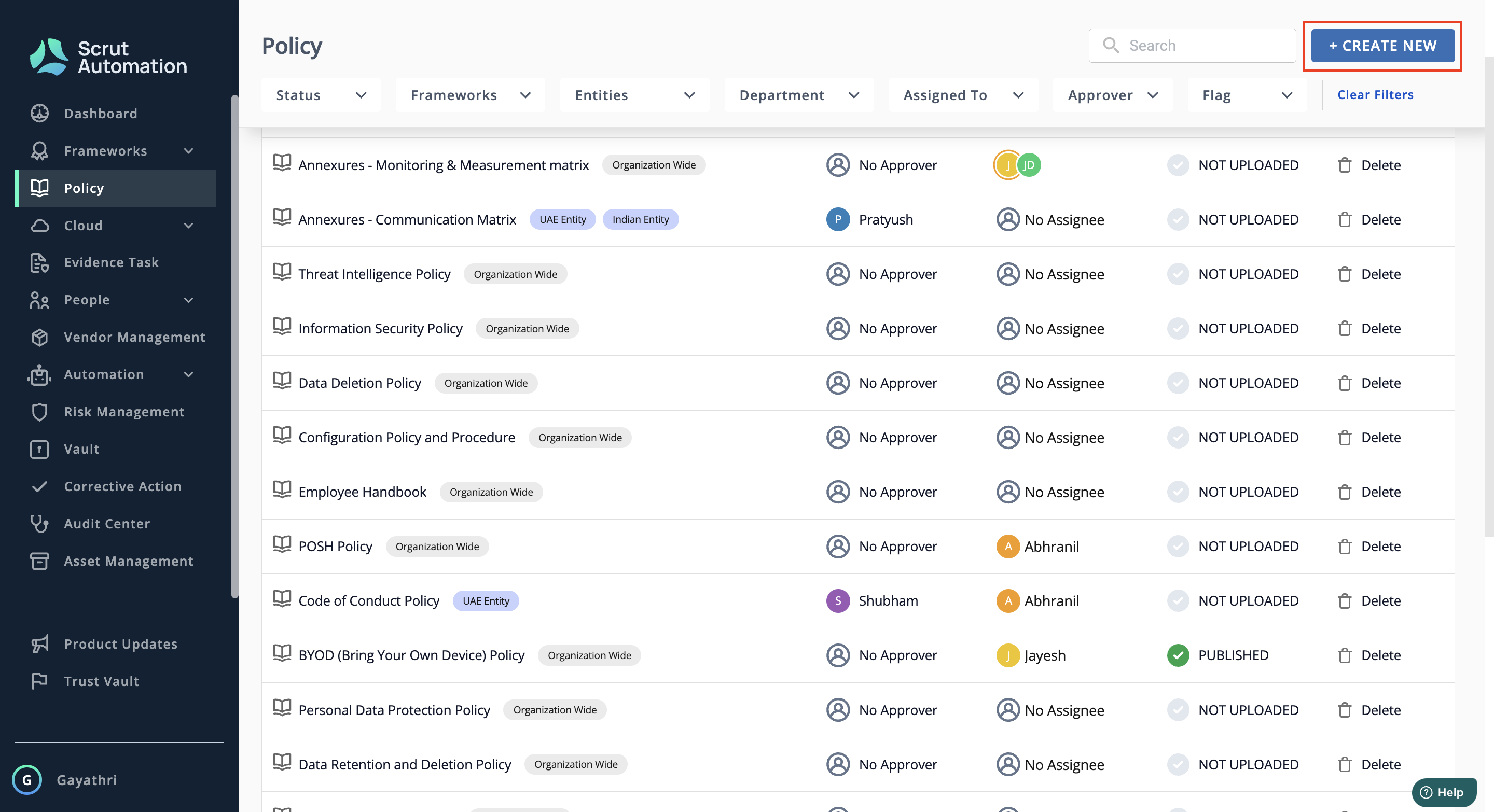Open the Audit Center stethoscope icon
This screenshot has height=812, width=1494.
39,523
